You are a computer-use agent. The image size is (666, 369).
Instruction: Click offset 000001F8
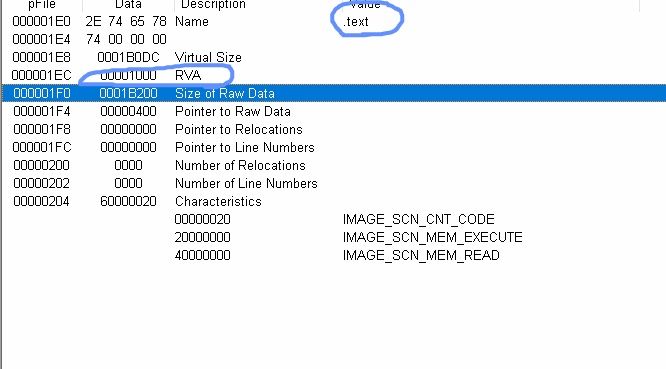coord(42,129)
